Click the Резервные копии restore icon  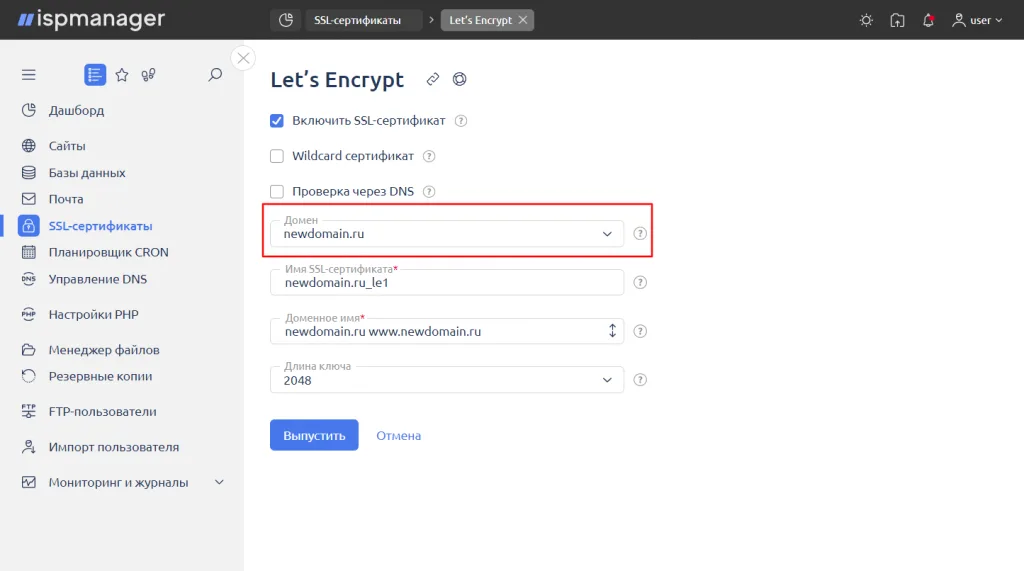pyautogui.click(x=29, y=376)
